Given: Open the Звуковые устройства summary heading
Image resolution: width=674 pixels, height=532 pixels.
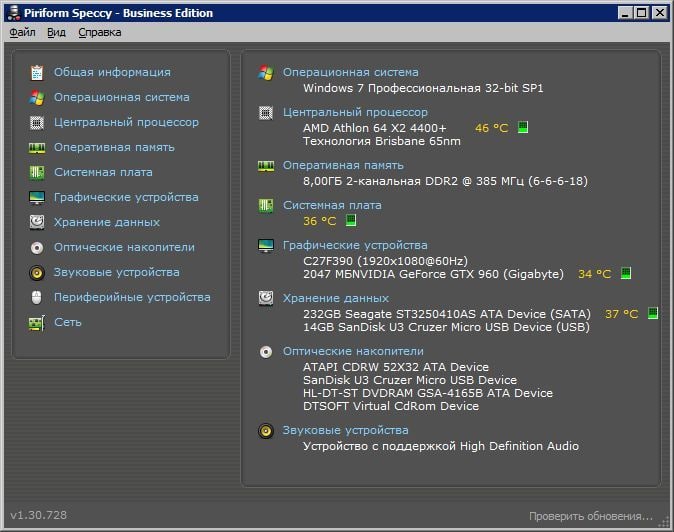Looking at the screenshot, I should pos(346,430).
